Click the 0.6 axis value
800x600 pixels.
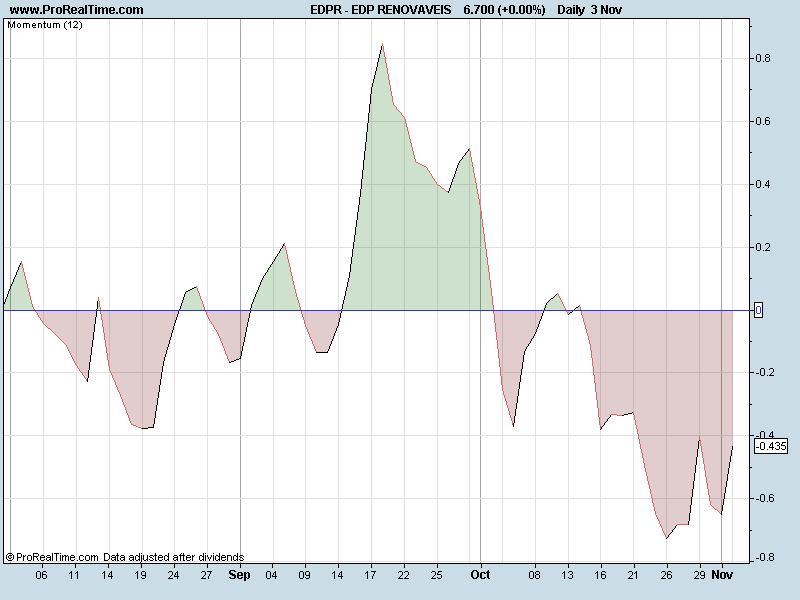coord(763,121)
